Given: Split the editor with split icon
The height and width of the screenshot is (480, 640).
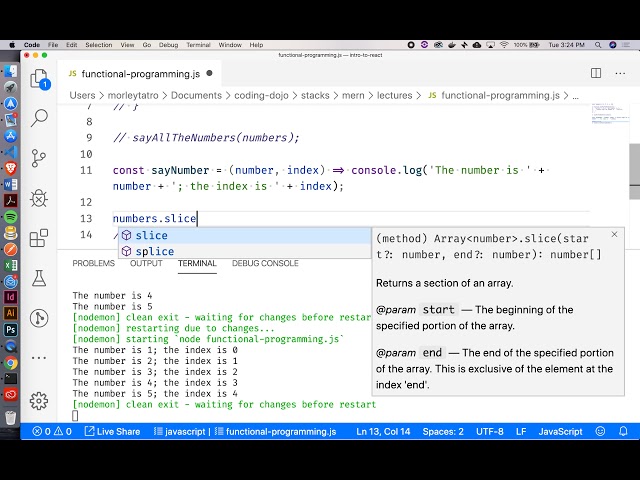Looking at the screenshot, I should point(596,73).
